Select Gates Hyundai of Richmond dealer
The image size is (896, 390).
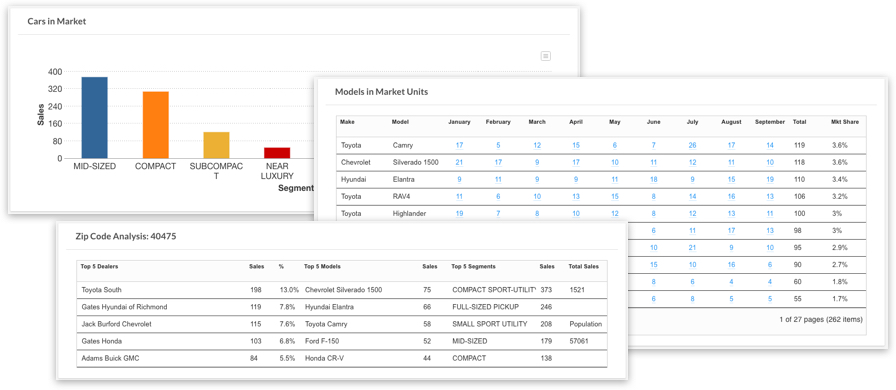125,307
